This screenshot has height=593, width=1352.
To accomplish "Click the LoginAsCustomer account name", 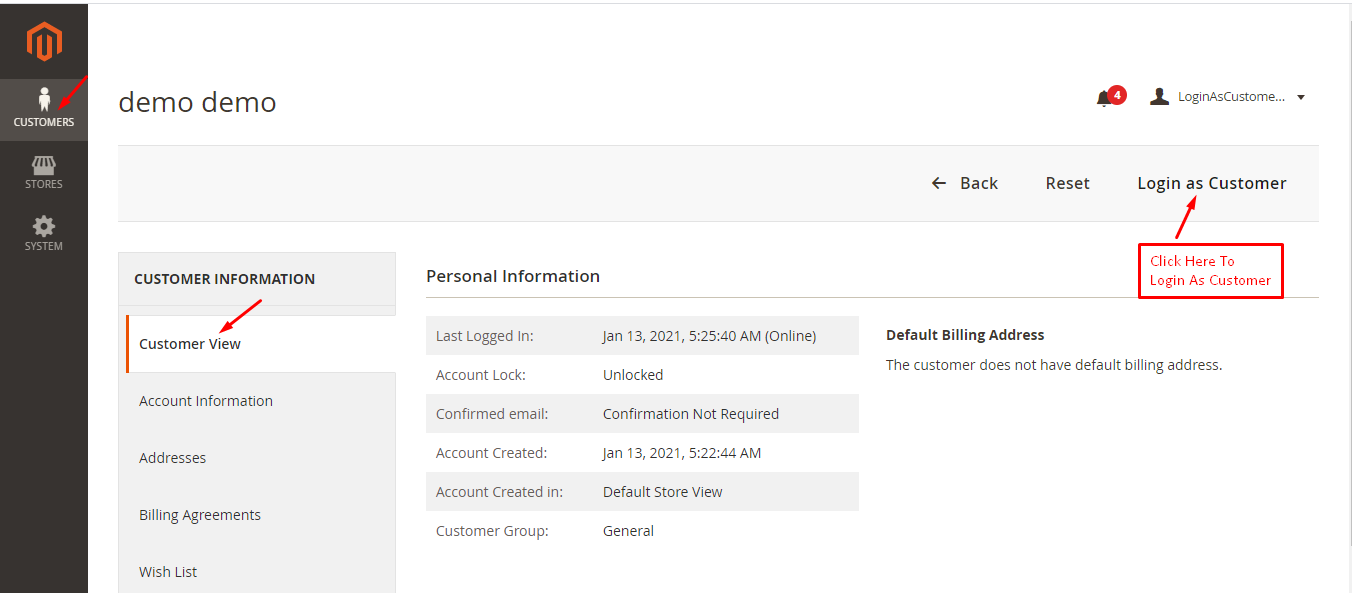I will [1231, 97].
